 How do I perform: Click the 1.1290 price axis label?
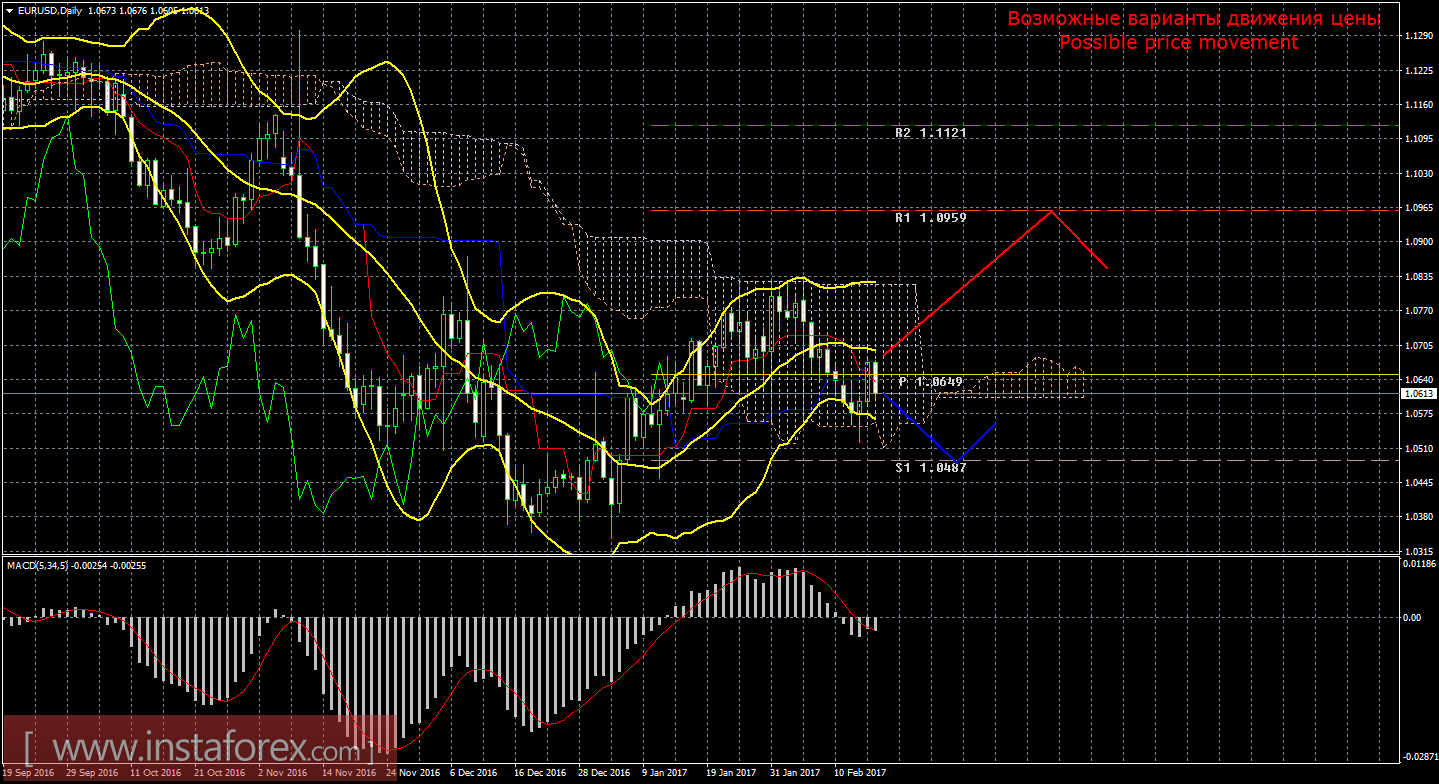coord(1418,36)
